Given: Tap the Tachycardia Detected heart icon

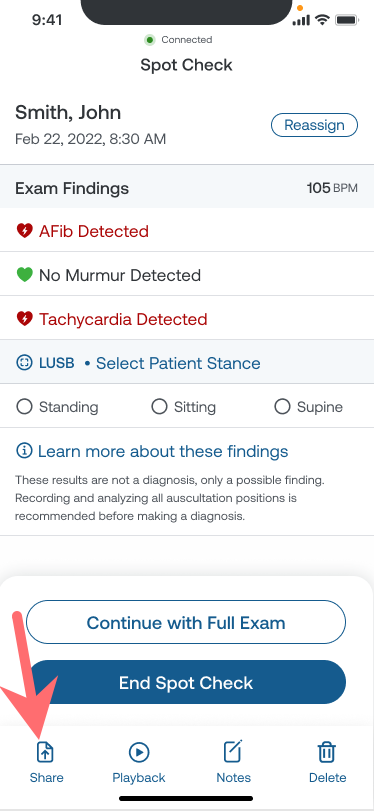Looking at the screenshot, I should click(24, 319).
